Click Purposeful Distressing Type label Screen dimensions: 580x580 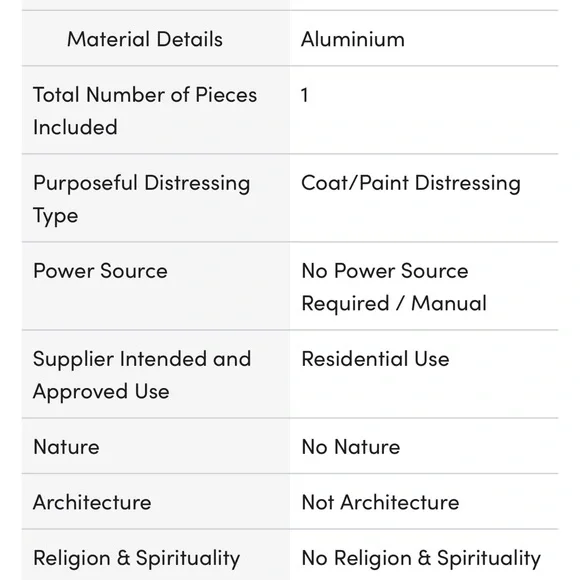tap(142, 199)
